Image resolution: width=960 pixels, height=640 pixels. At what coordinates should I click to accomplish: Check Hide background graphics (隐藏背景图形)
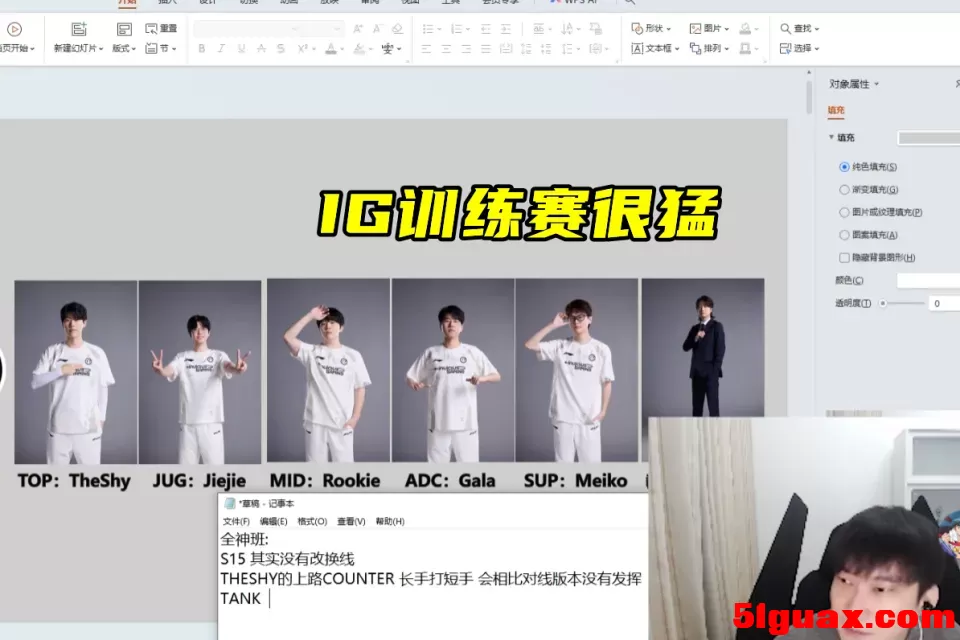click(844, 258)
